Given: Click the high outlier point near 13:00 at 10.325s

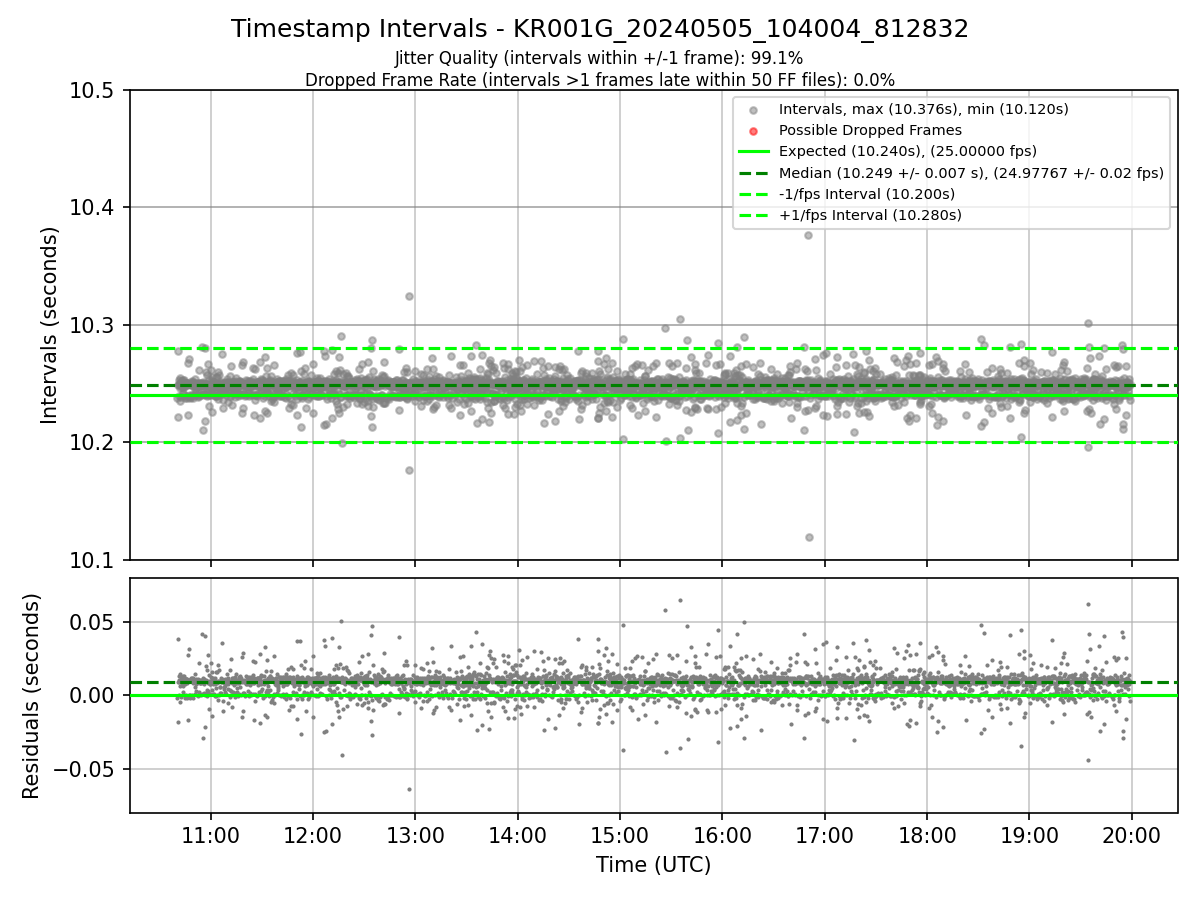Looking at the screenshot, I should pyautogui.click(x=409, y=296).
